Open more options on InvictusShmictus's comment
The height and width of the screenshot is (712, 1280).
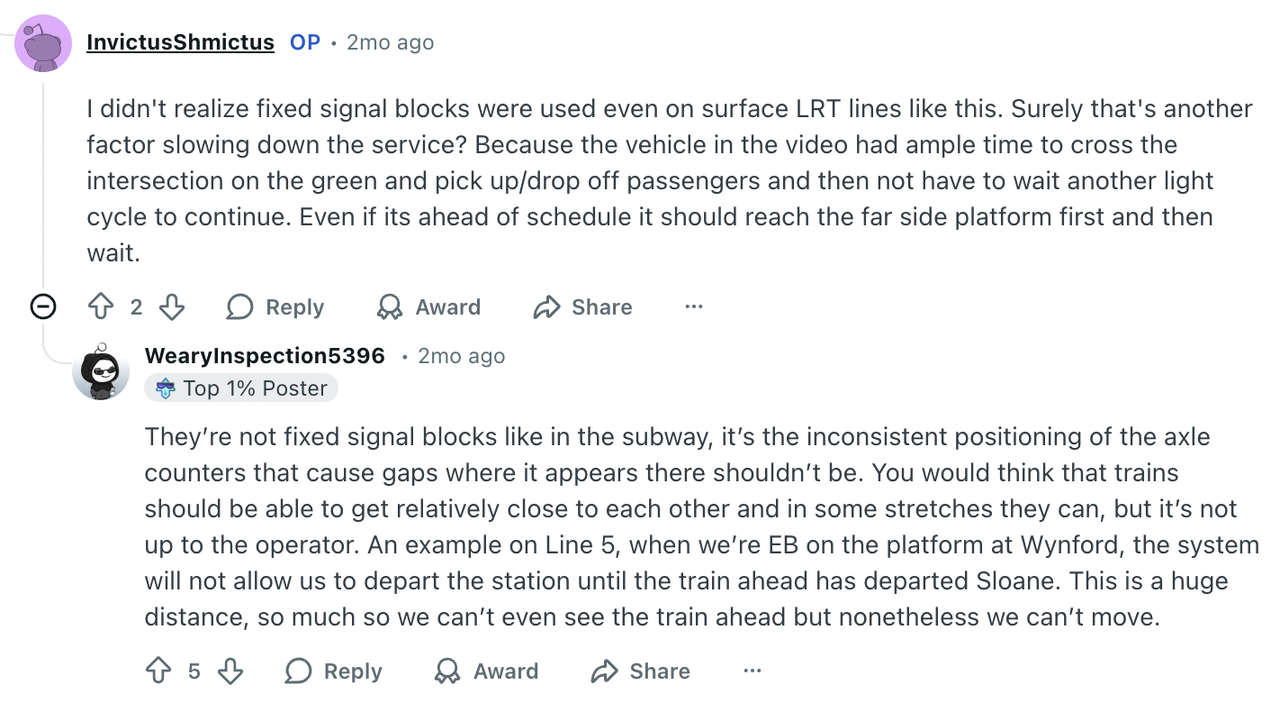(694, 307)
